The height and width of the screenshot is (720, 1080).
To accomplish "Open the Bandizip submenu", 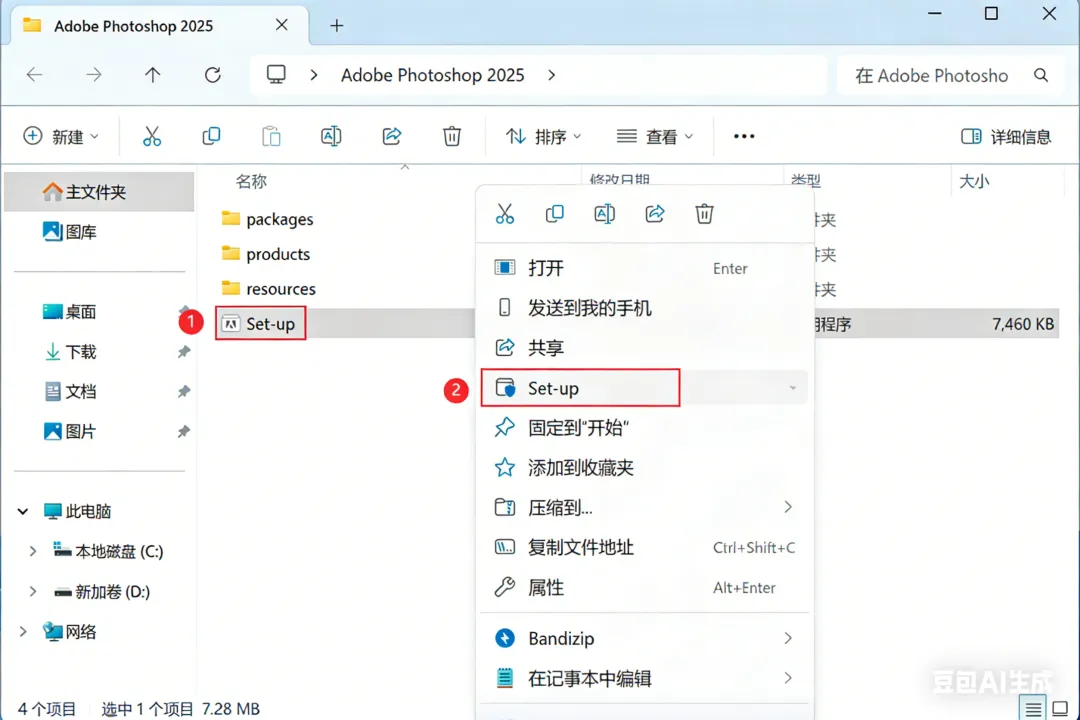I will (644, 639).
